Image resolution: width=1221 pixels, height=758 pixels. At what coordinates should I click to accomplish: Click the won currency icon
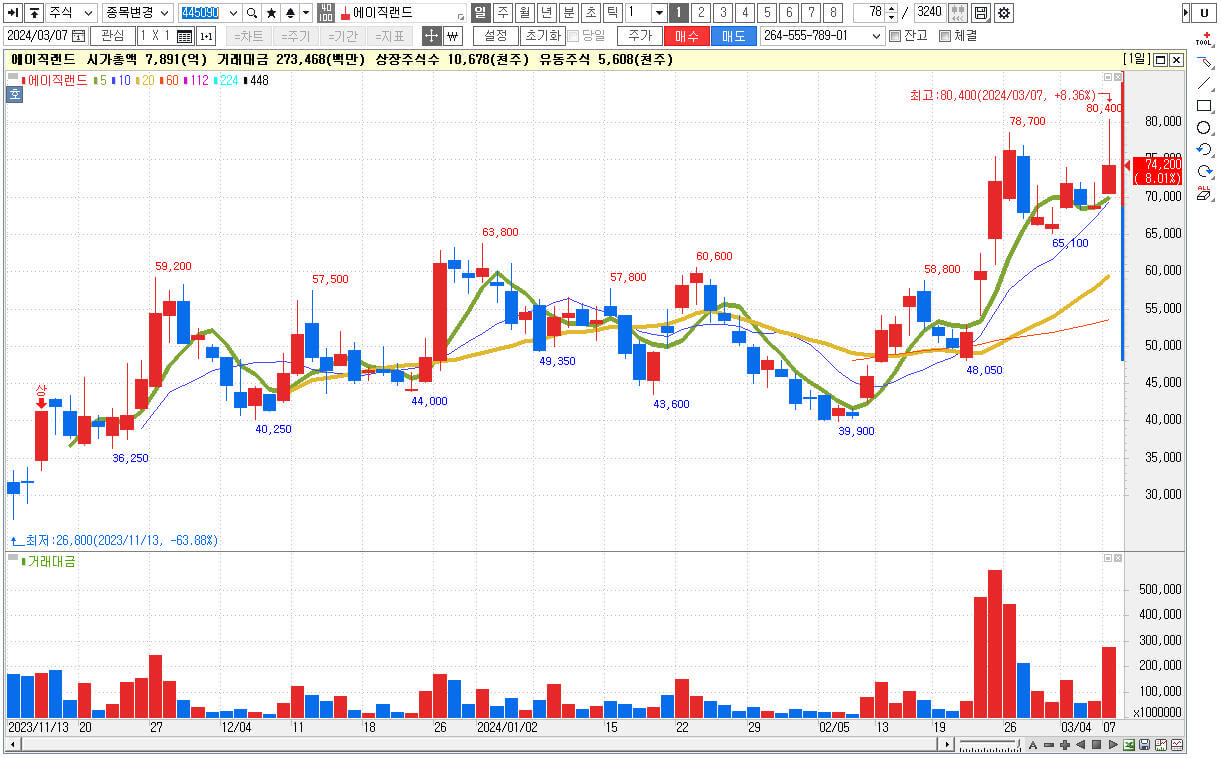coord(452,36)
